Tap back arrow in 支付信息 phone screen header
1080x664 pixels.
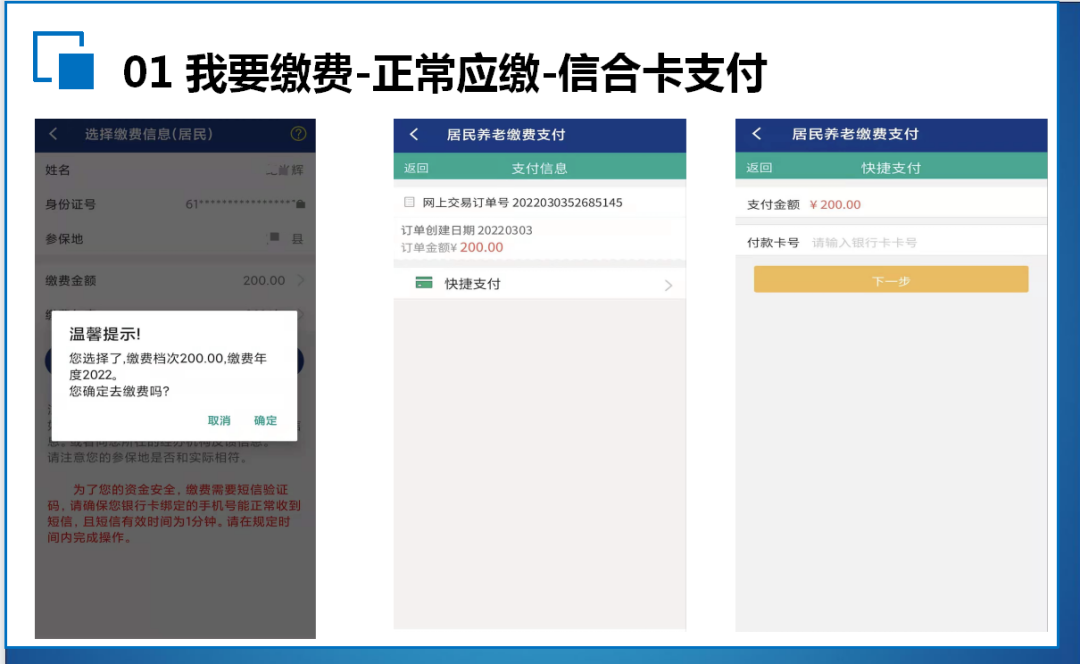pos(413,134)
